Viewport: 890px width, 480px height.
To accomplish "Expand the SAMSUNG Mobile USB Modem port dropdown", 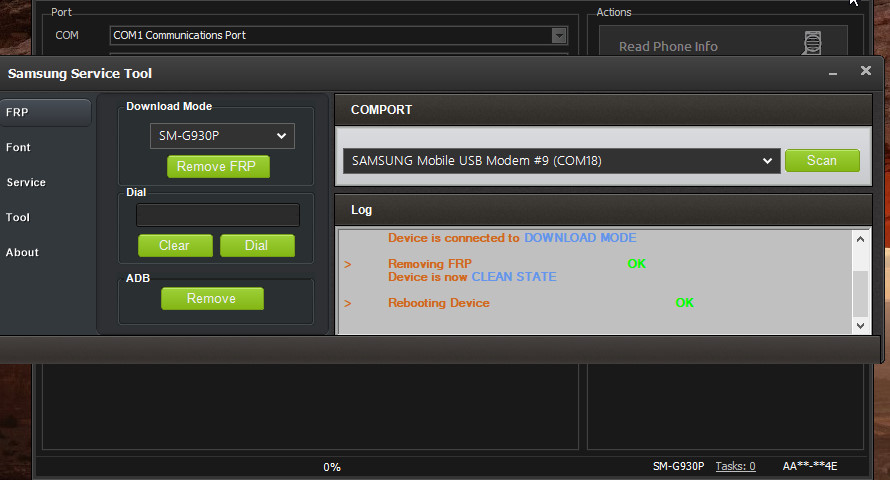I will point(561,161).
